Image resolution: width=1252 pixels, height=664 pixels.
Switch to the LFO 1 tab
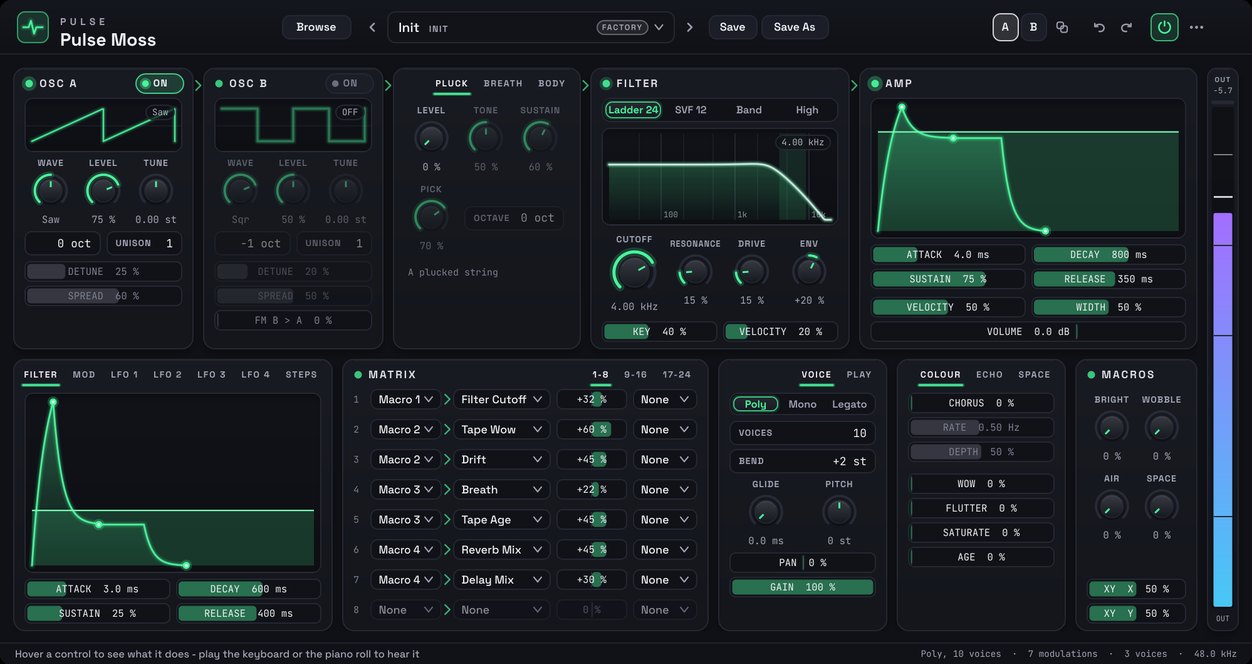pos(124,375)
